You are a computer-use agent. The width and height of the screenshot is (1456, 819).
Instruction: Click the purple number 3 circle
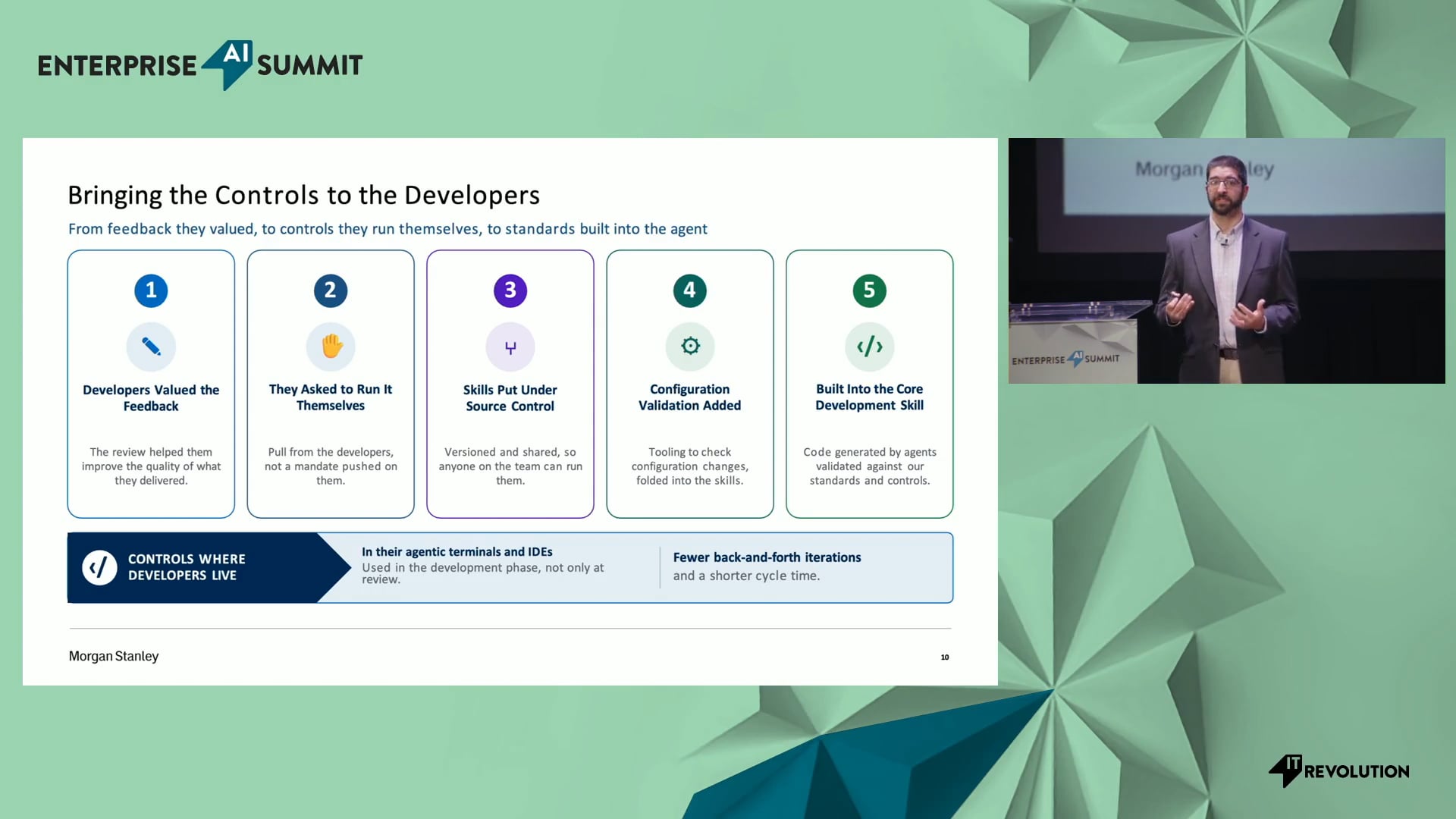point(510,290)
